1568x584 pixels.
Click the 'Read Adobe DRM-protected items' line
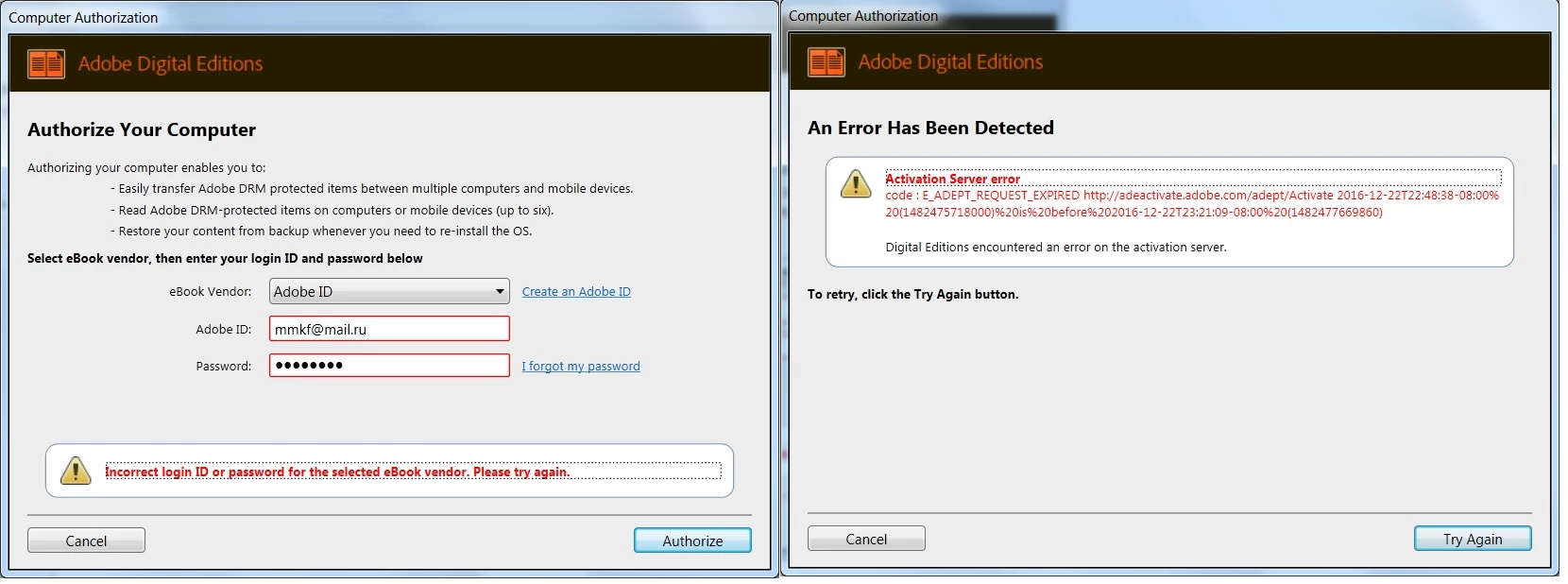(332, 211)
